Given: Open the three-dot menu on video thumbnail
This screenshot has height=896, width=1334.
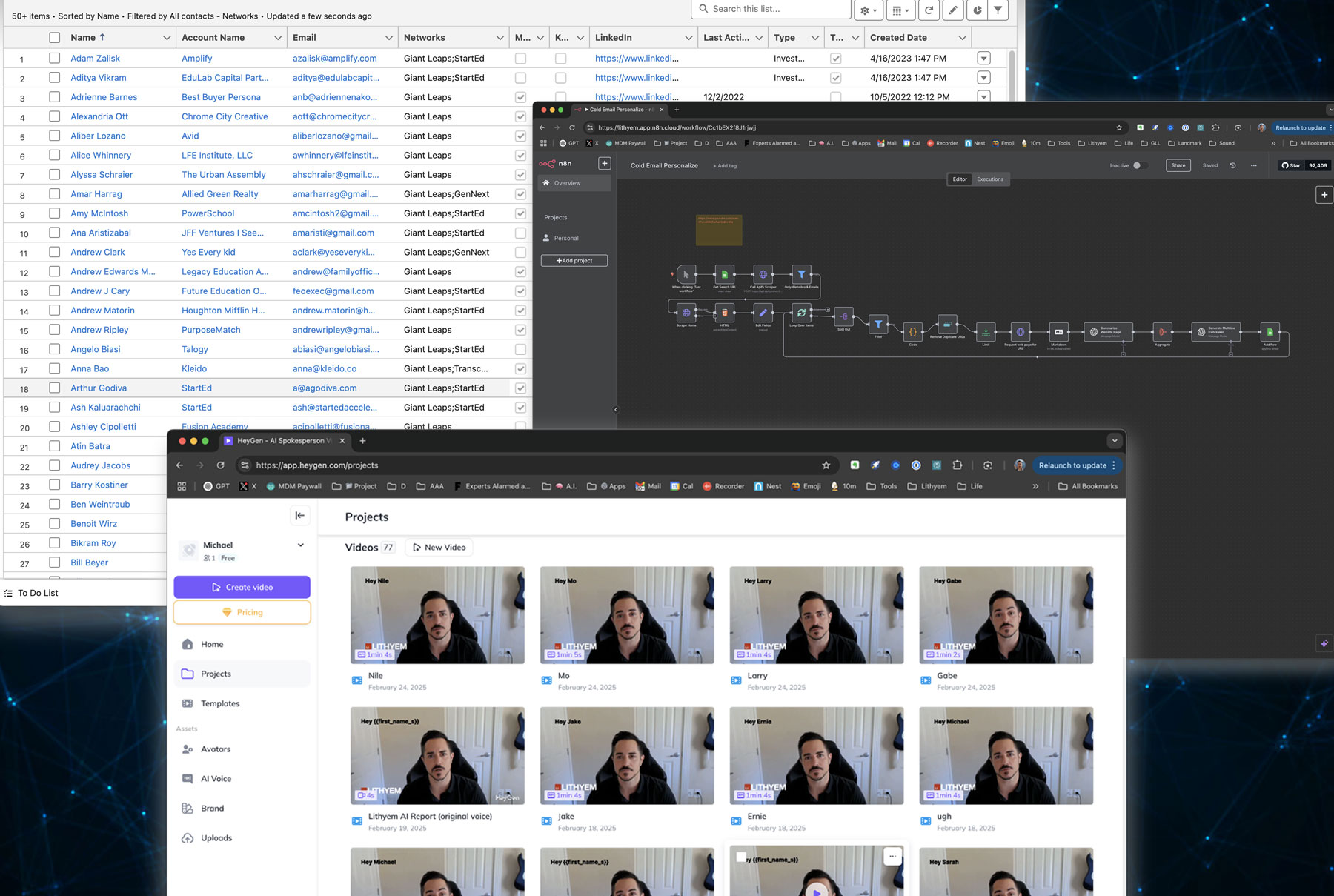Looking at the screenshot, I should pyautogui.click(x=892, y=856).
